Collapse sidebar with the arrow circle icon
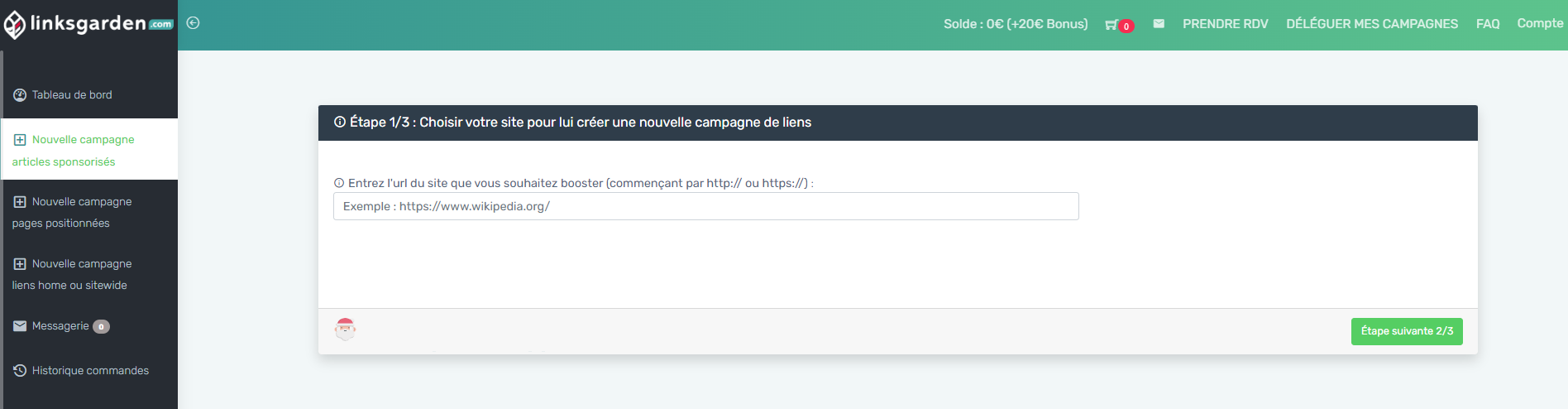The height and width of the screenshot is (409, 1568). (x=193, y=23)
